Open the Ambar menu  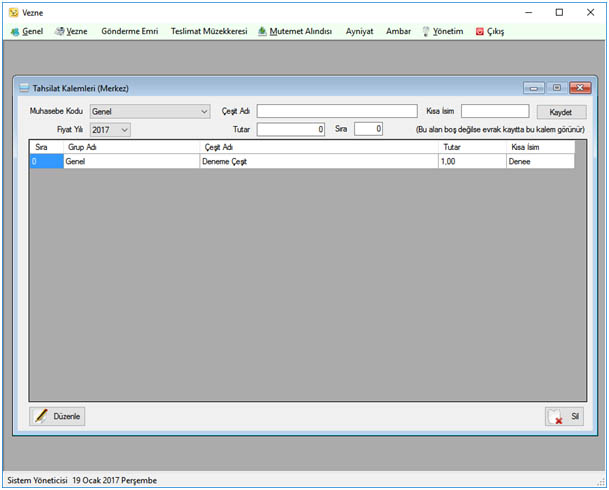click(398, 31)
